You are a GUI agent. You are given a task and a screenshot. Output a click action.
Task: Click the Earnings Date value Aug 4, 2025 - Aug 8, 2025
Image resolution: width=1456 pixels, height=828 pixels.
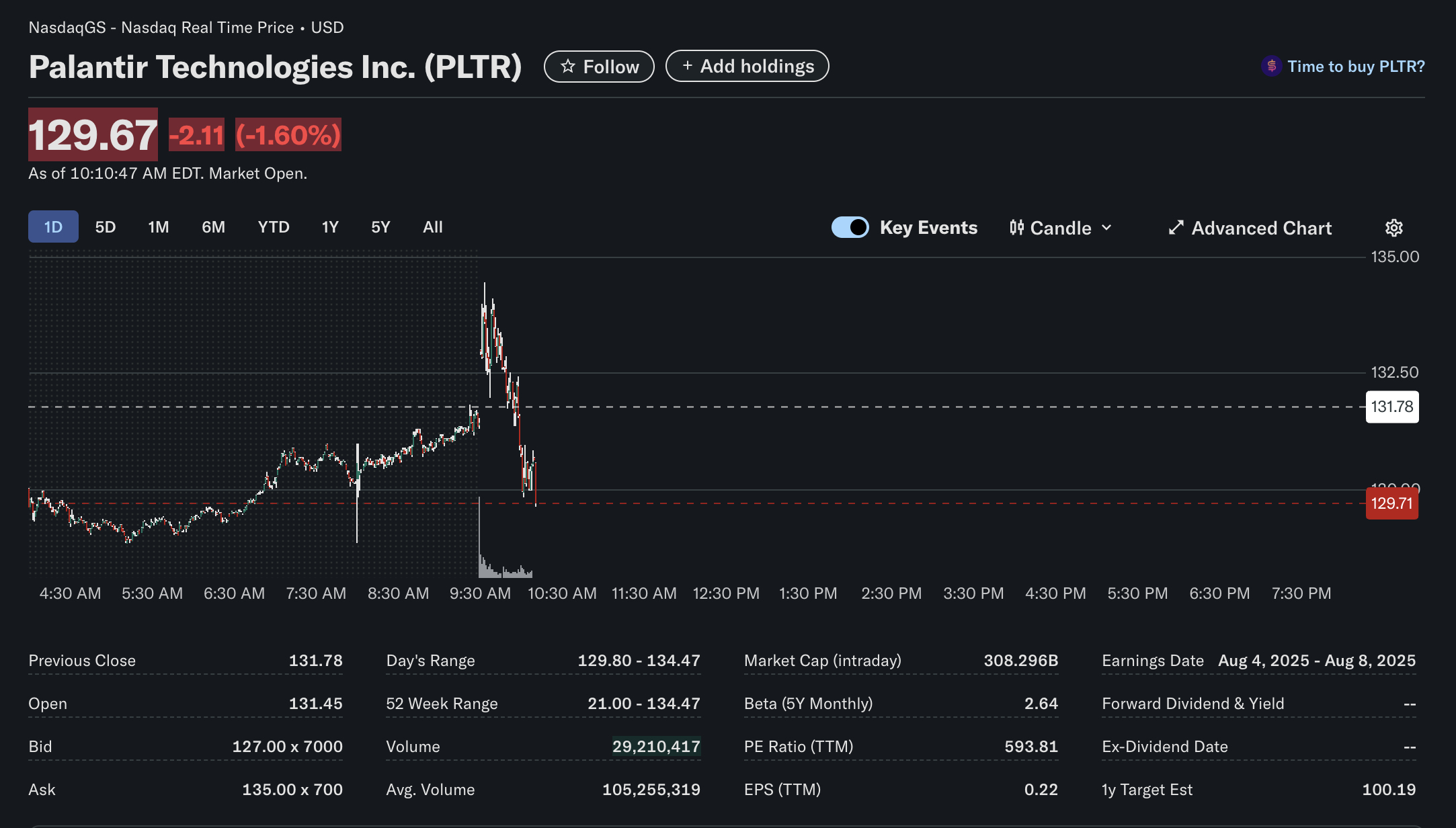click(1317, 661)
